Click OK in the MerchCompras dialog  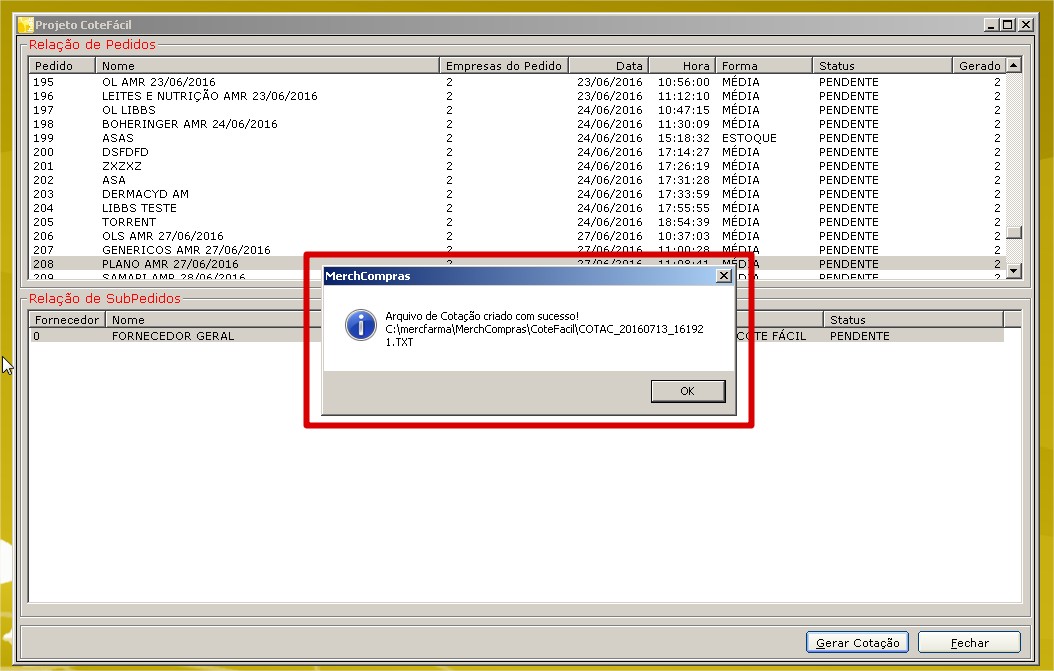coord(687,391)
